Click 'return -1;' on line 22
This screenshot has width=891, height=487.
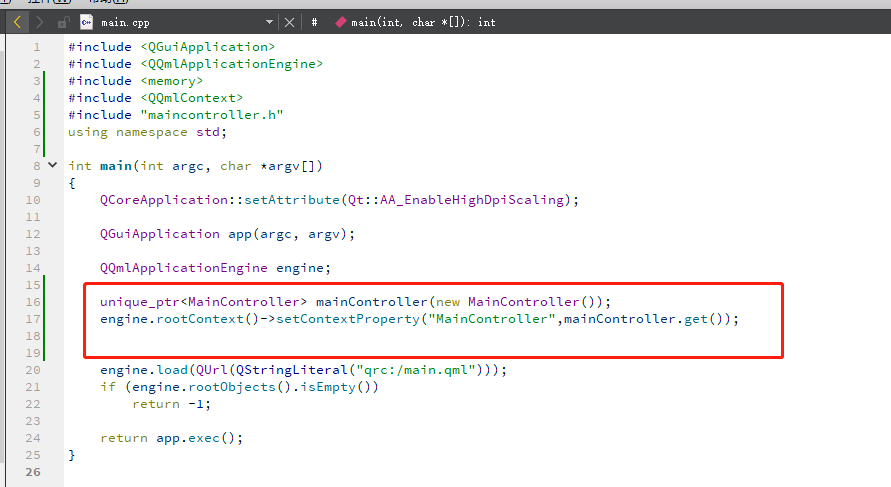tap(172, 404)
